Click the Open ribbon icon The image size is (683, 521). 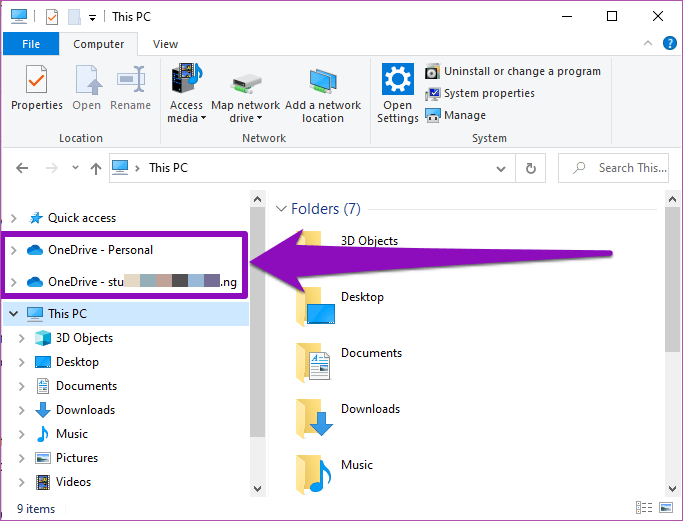[87, 88]
